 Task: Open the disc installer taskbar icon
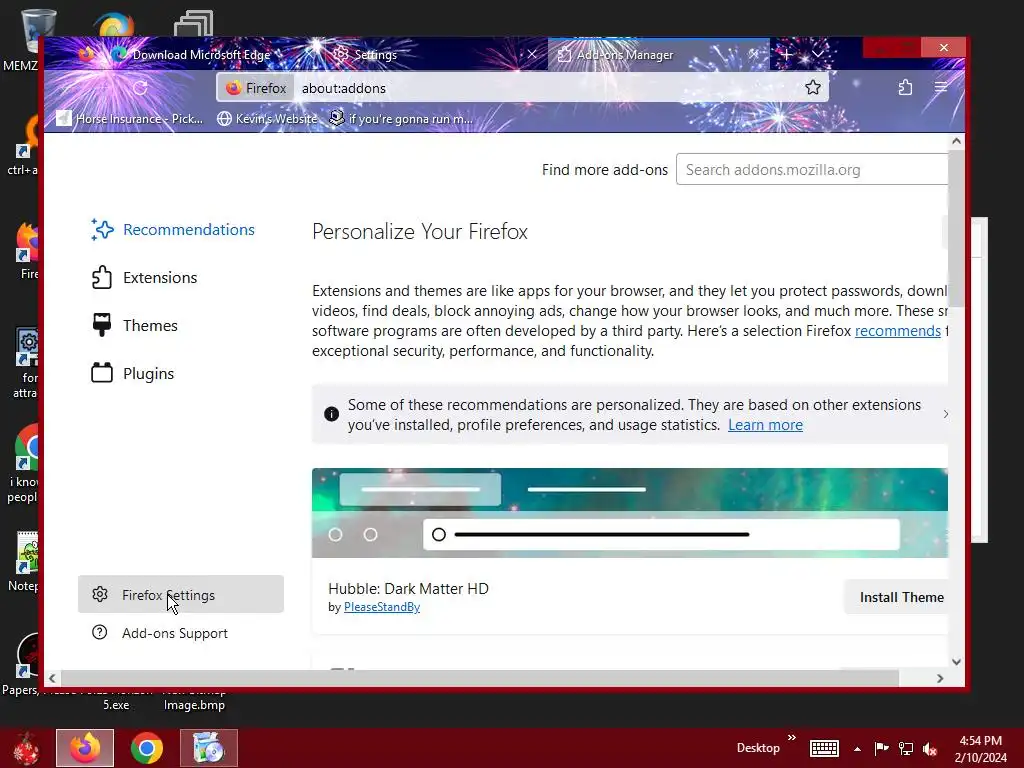[x=209, y=748]
